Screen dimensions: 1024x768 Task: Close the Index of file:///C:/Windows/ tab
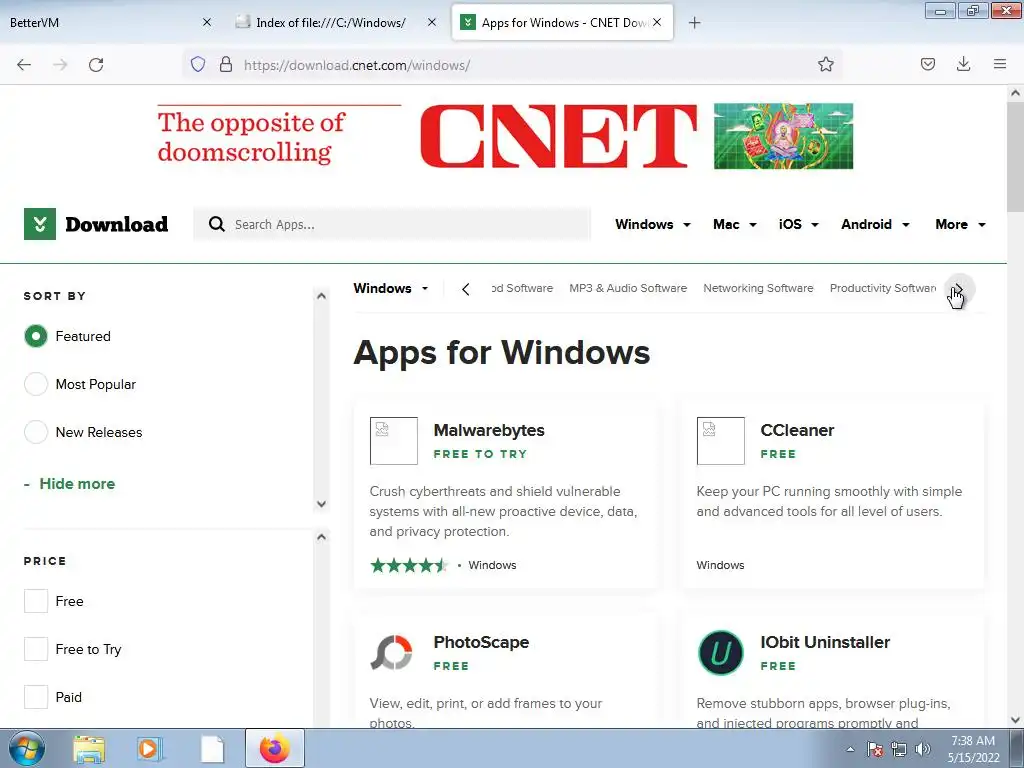(x=432, y=22)
